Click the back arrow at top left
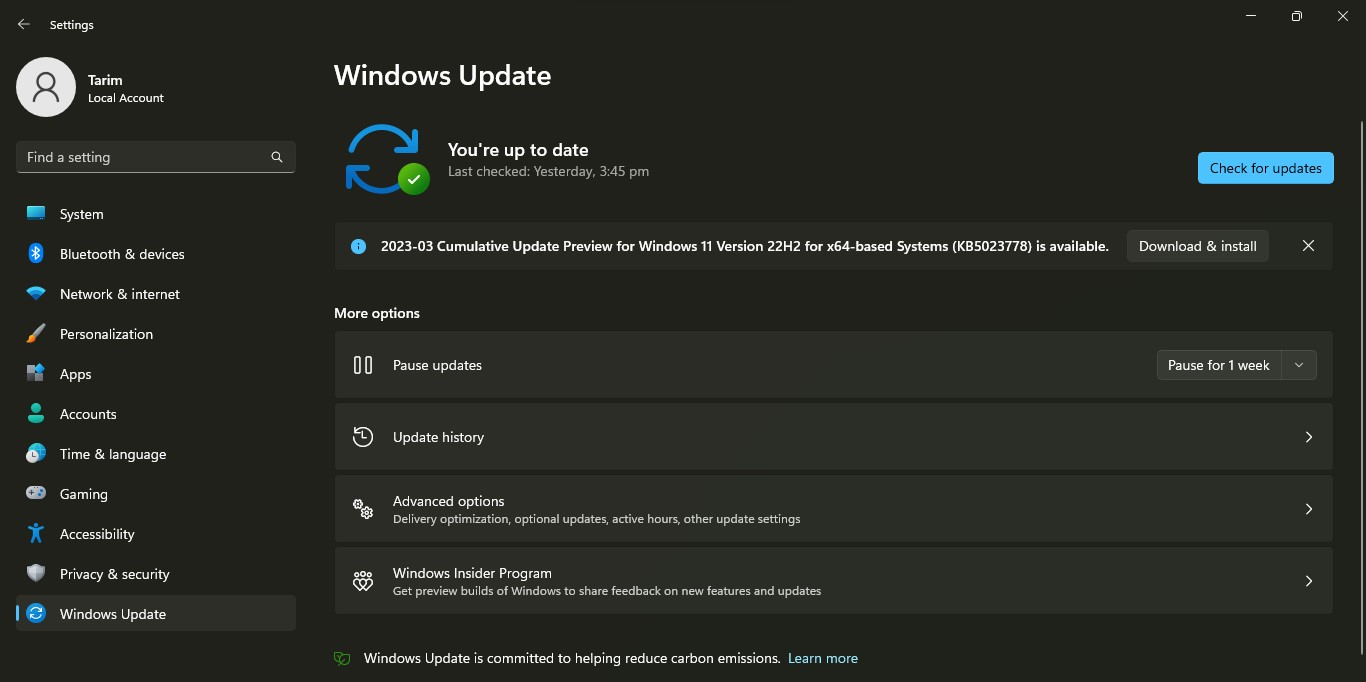 [x=22, y=24]
